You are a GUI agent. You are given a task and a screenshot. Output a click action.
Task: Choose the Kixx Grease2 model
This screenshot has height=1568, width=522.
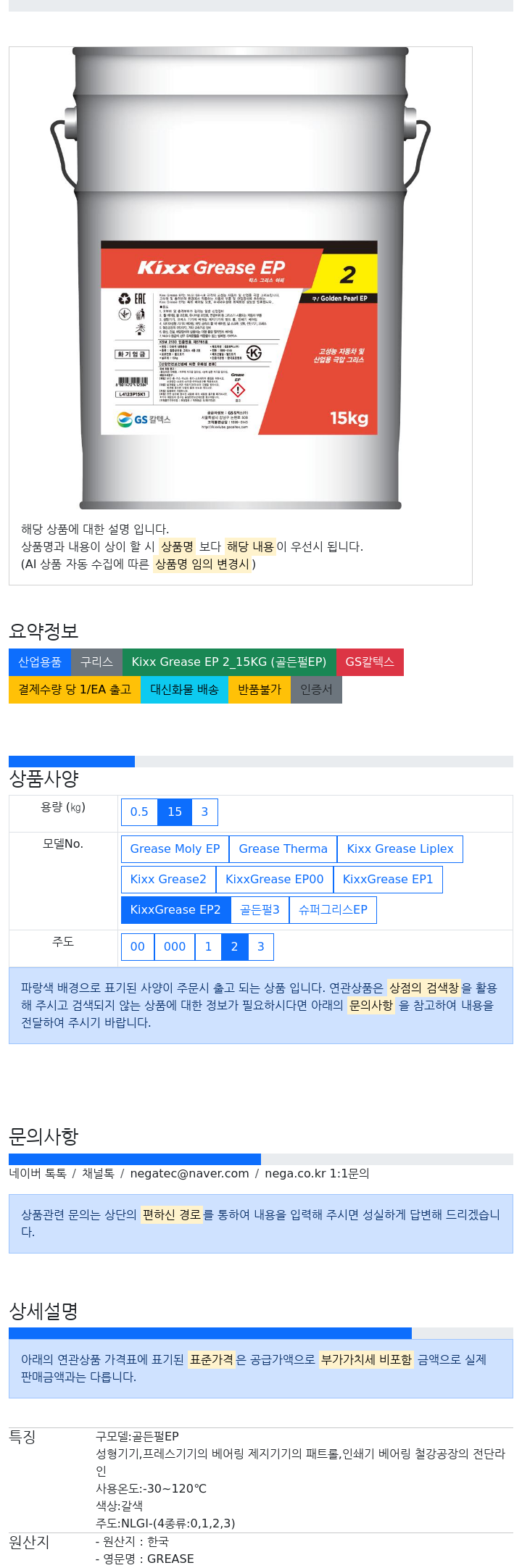click(168, 879)
